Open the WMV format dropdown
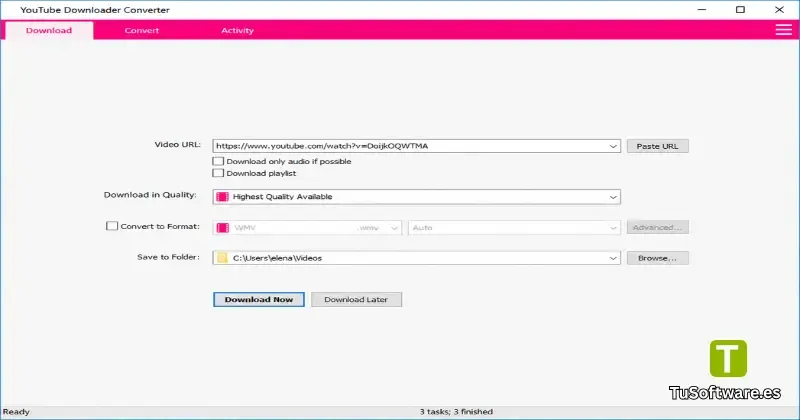Viewport: 800px width, 420px height. (x=307, y=228)
